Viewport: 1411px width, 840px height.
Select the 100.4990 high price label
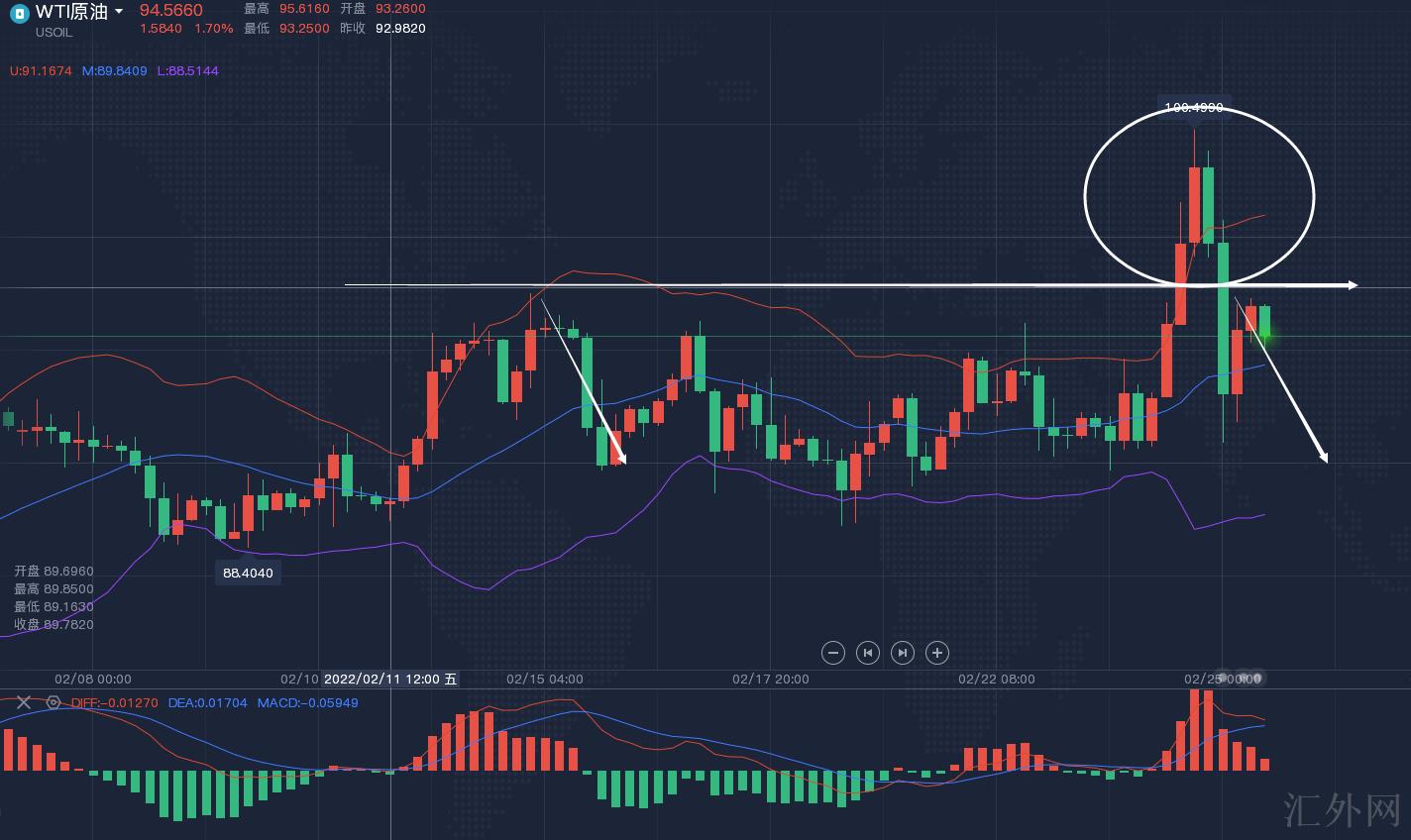pos(1193,107)
